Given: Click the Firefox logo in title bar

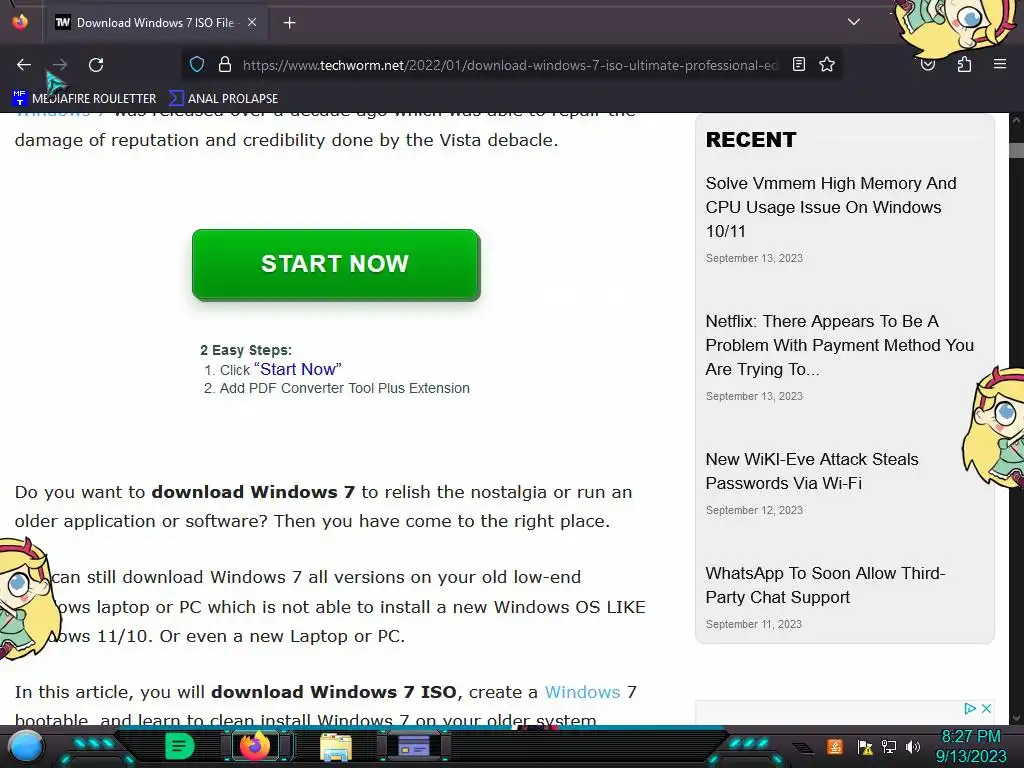Looking at the screenshot, I should click(x=20, y=22).
